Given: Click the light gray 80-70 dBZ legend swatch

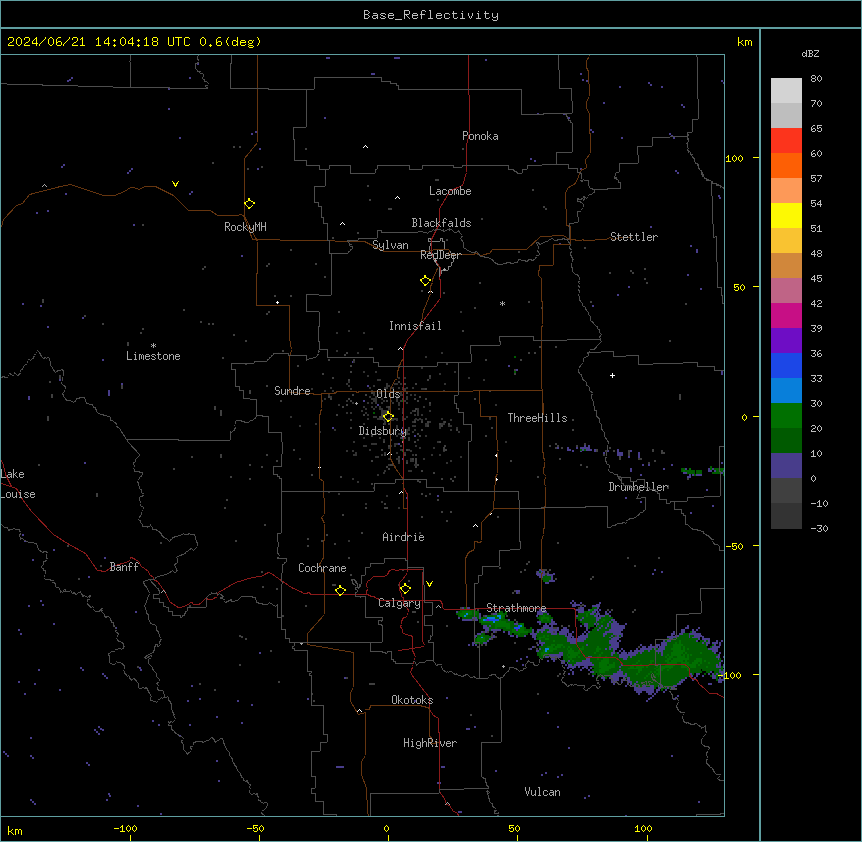Looking at the screenshot, I should (x=786, y=91).
